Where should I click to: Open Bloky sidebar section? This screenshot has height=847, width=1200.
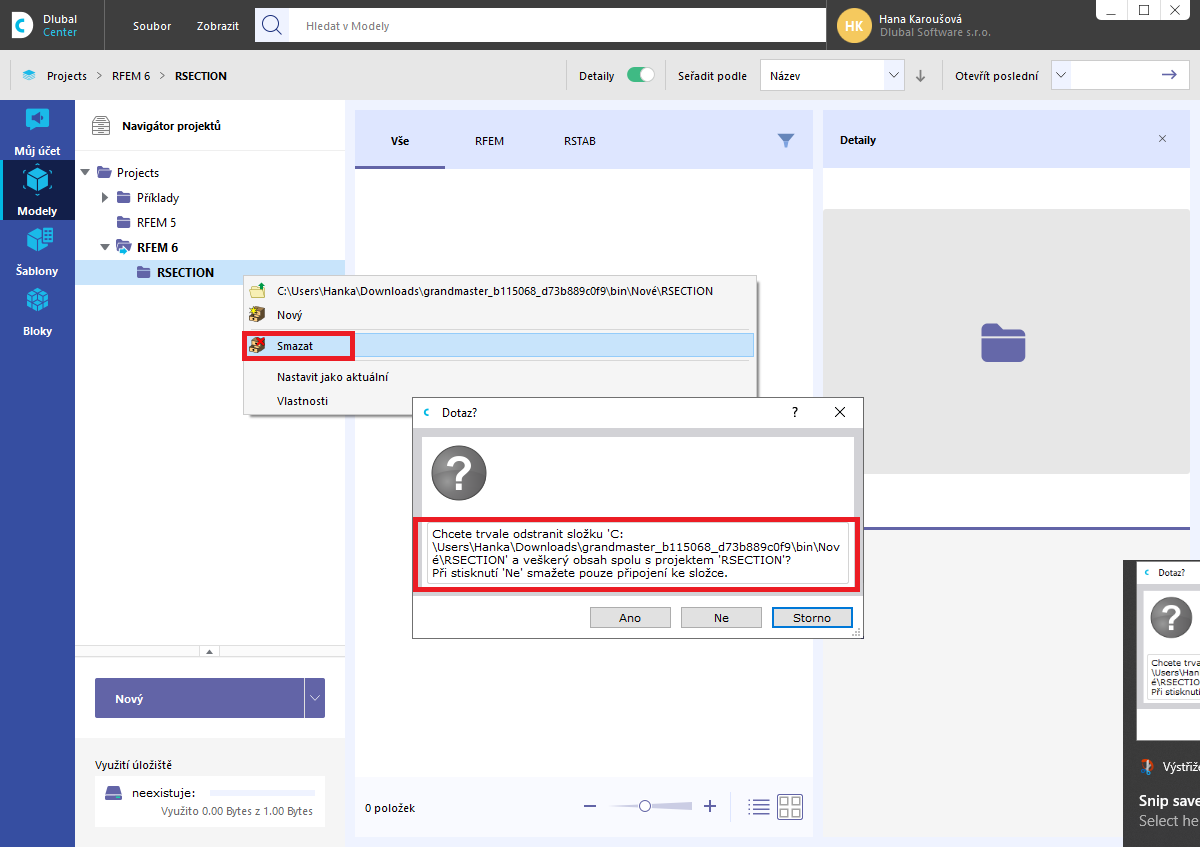[37, 310]
